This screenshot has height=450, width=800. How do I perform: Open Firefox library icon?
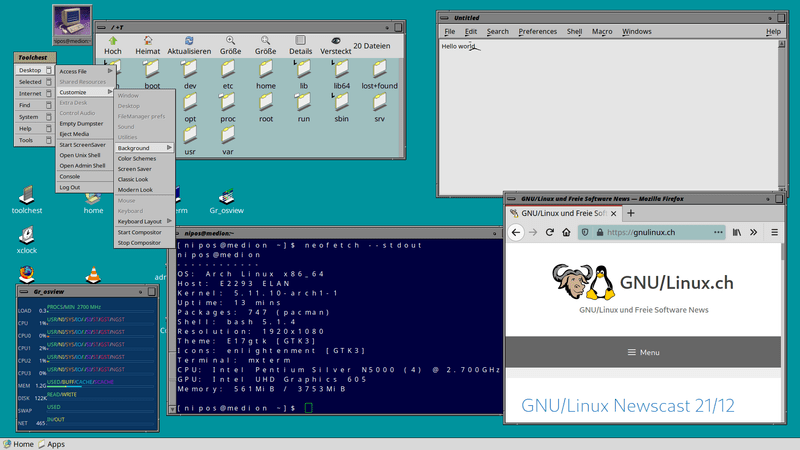[737, 232]
